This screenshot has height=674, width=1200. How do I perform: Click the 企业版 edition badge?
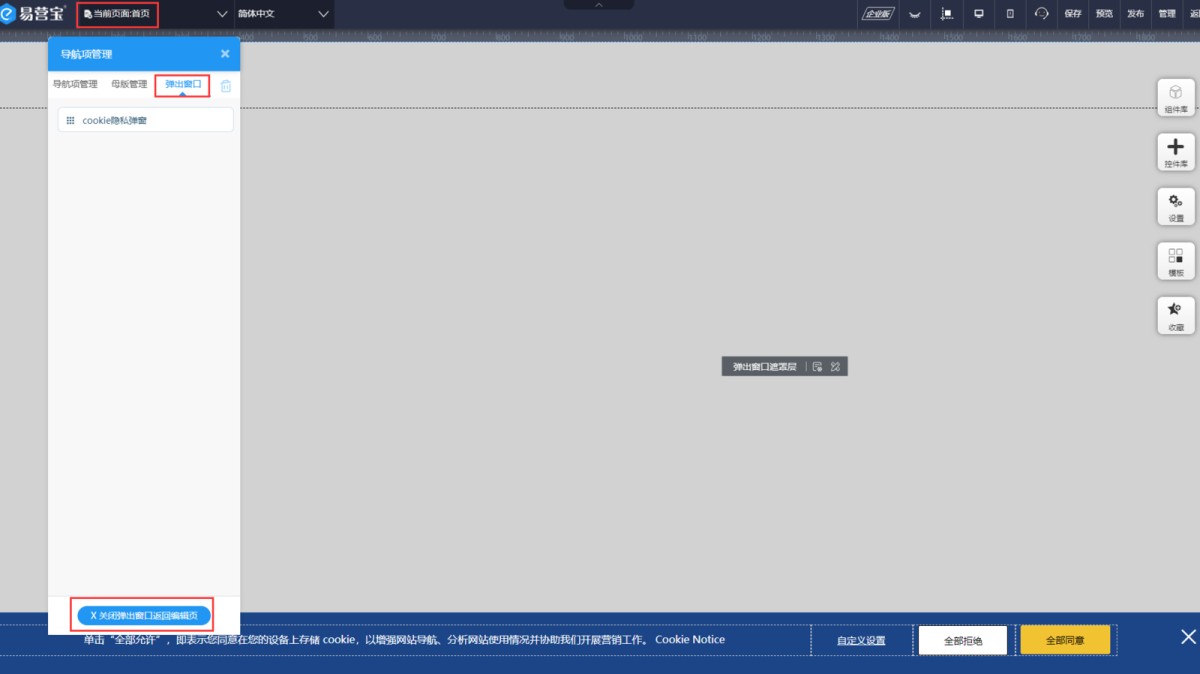click(x=879, y=14)
